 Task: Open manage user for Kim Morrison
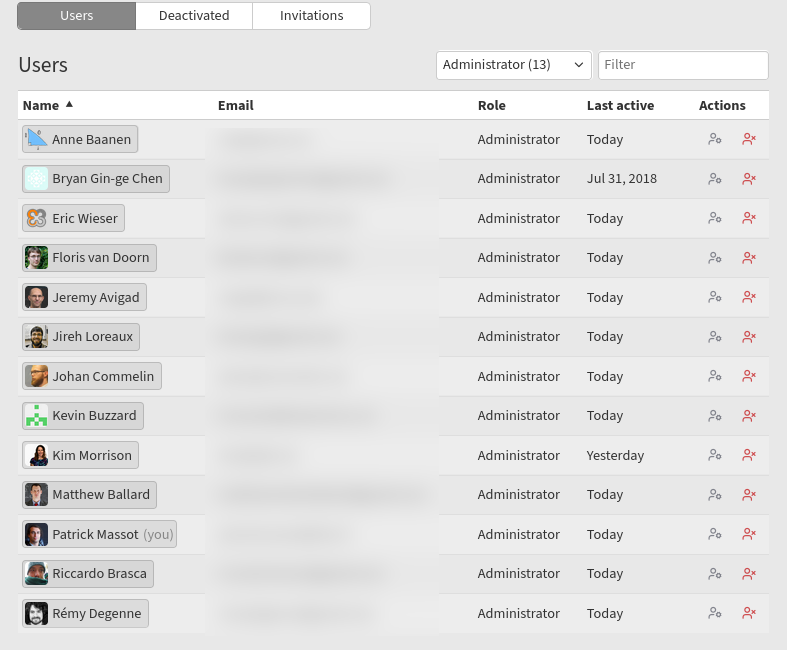[714, 455]
